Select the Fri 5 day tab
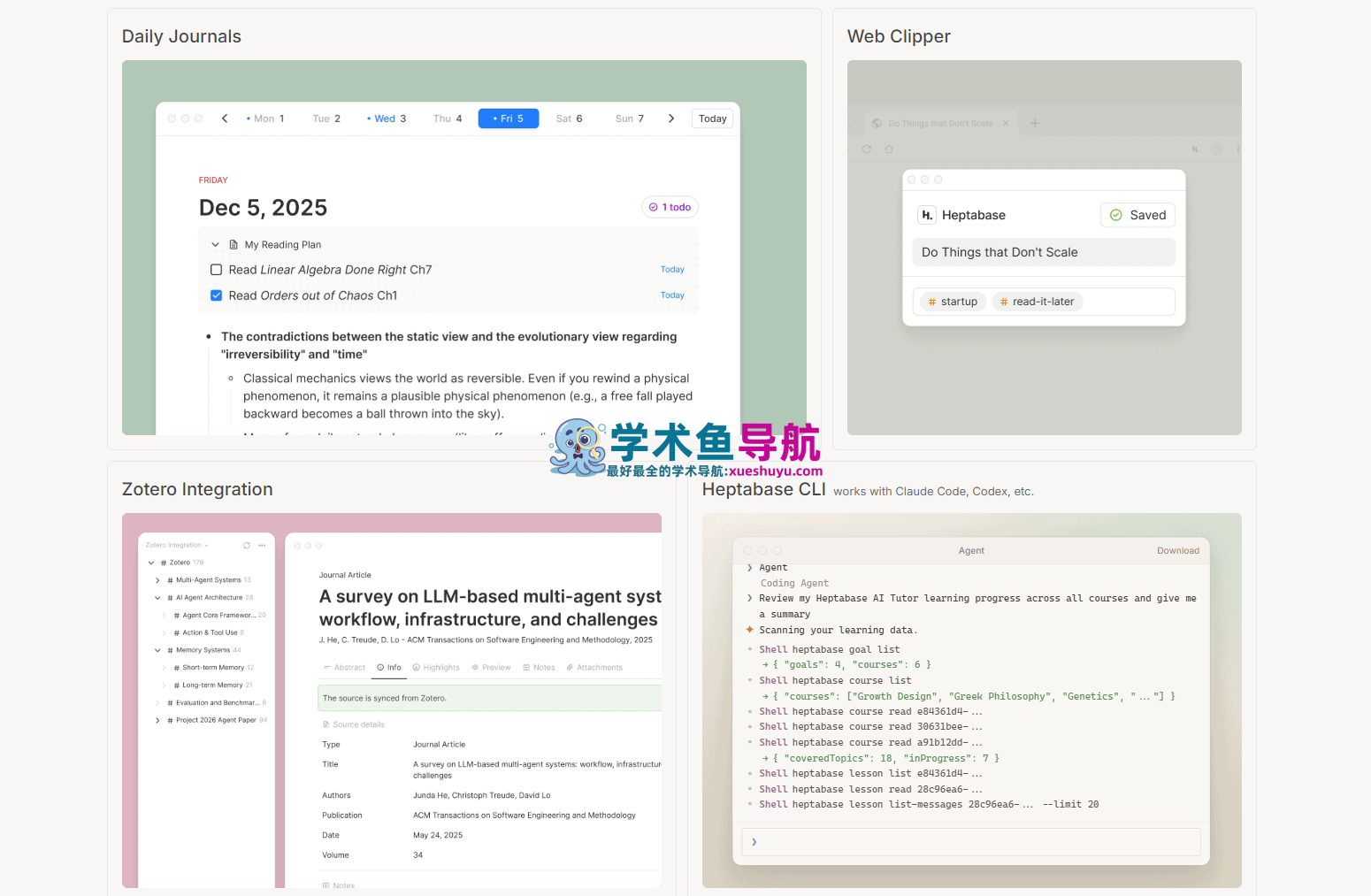1371x896 pixels. (x=509, y=119)
